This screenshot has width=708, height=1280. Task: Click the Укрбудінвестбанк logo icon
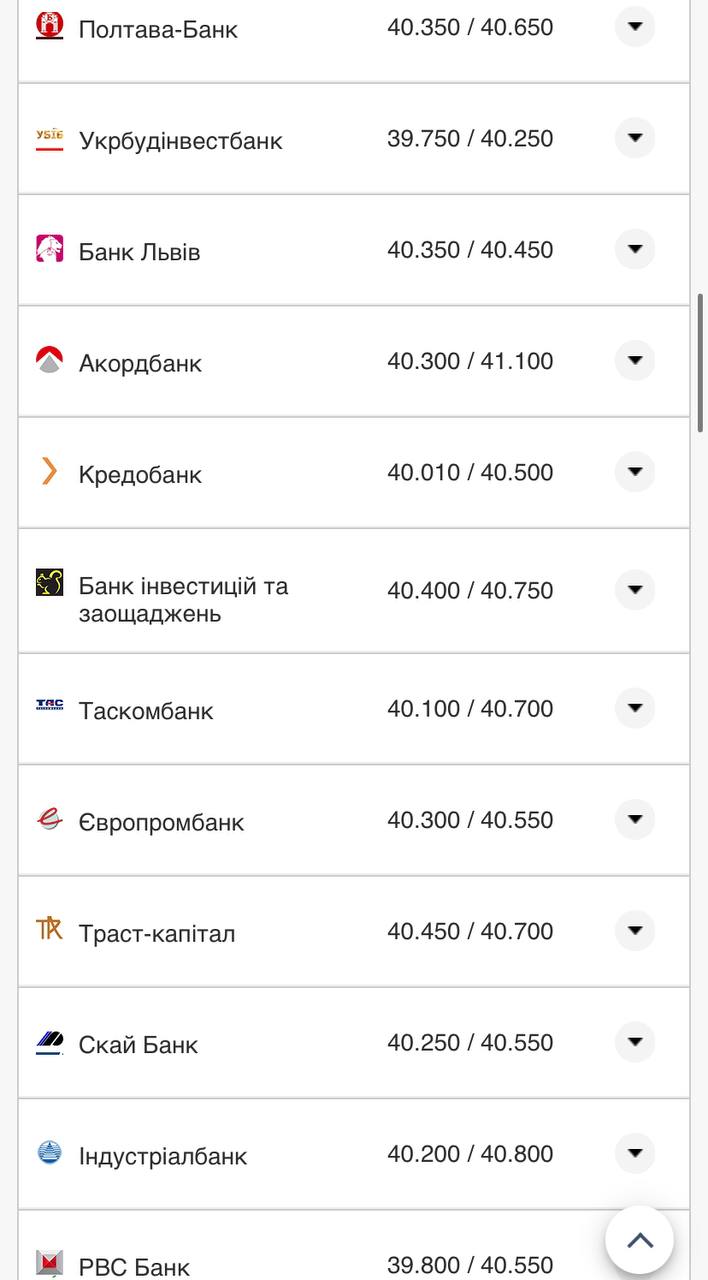(x=49, y=139)
